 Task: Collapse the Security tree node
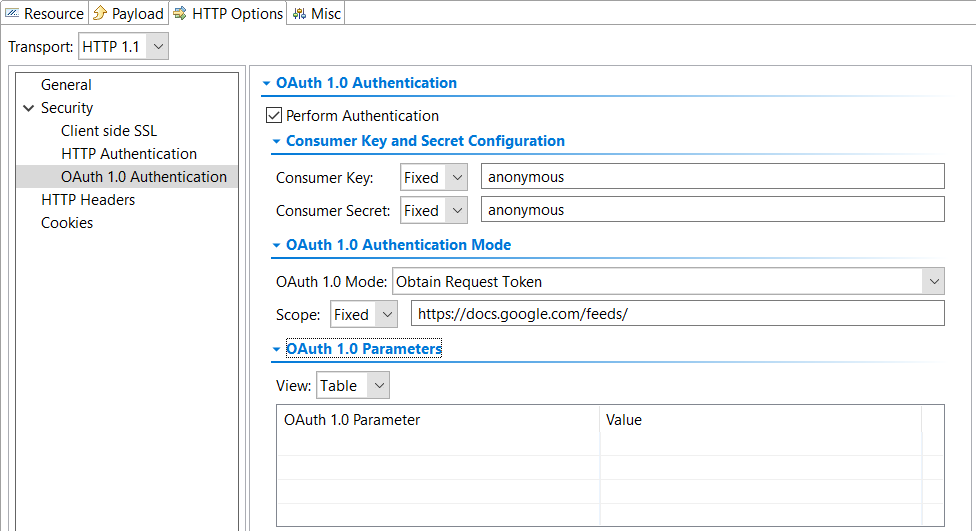pos(29,108)
